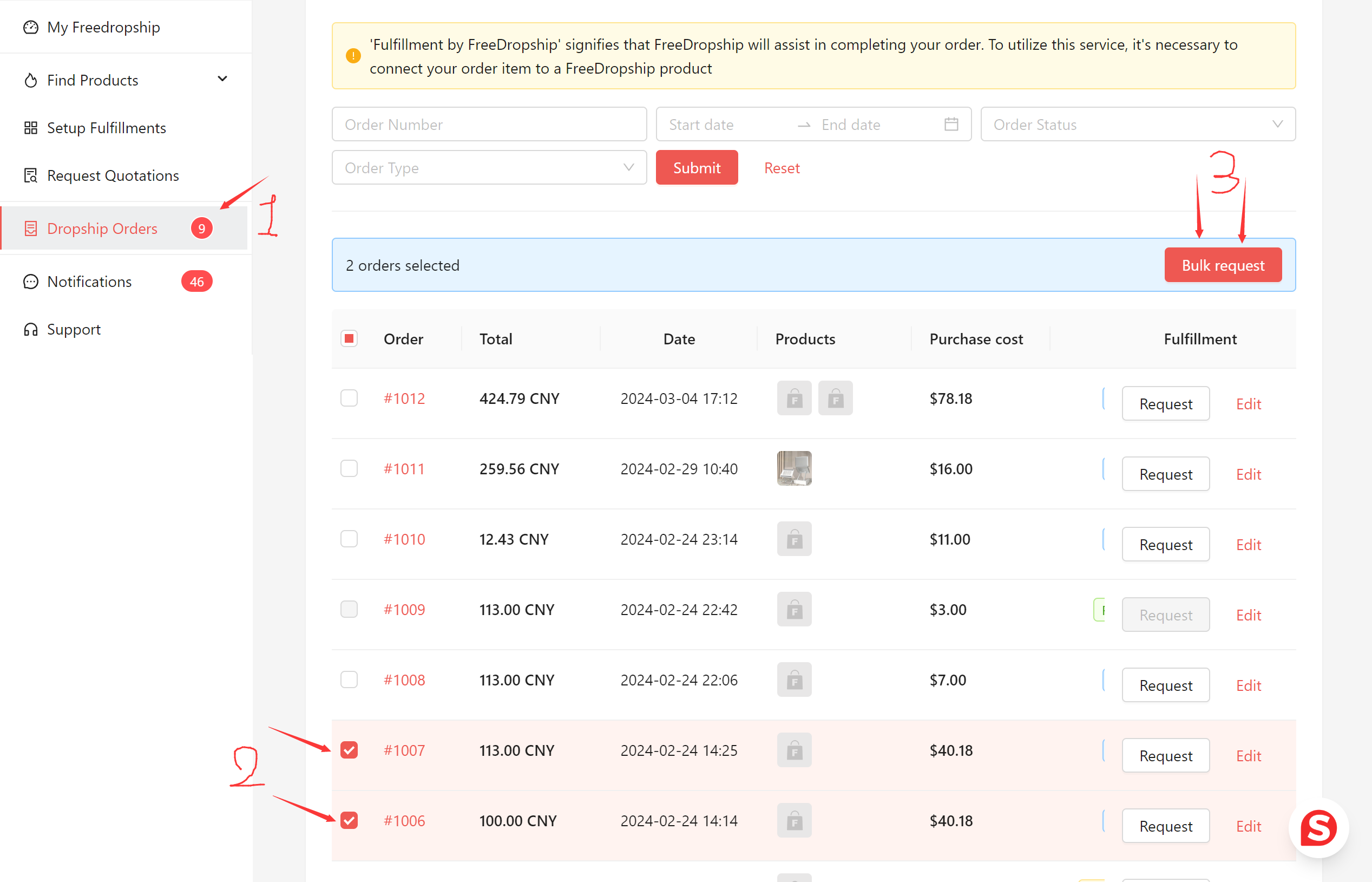Screen dimensions: 1372x882
Task: Click the Request Quotations document icon
Action: click(x=31, y=175)
